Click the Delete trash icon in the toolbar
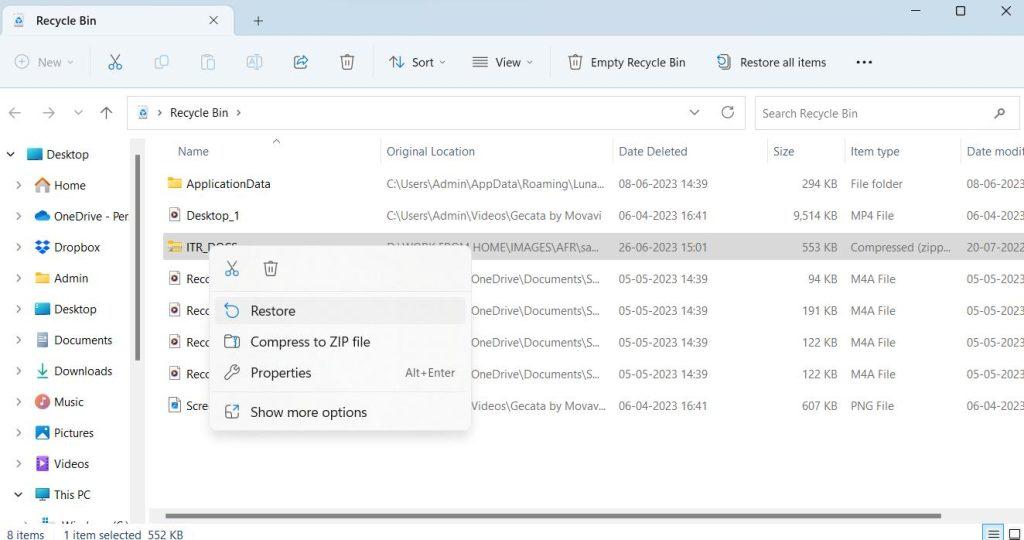This screenshot has height=540, width=1024. [347, 62]
